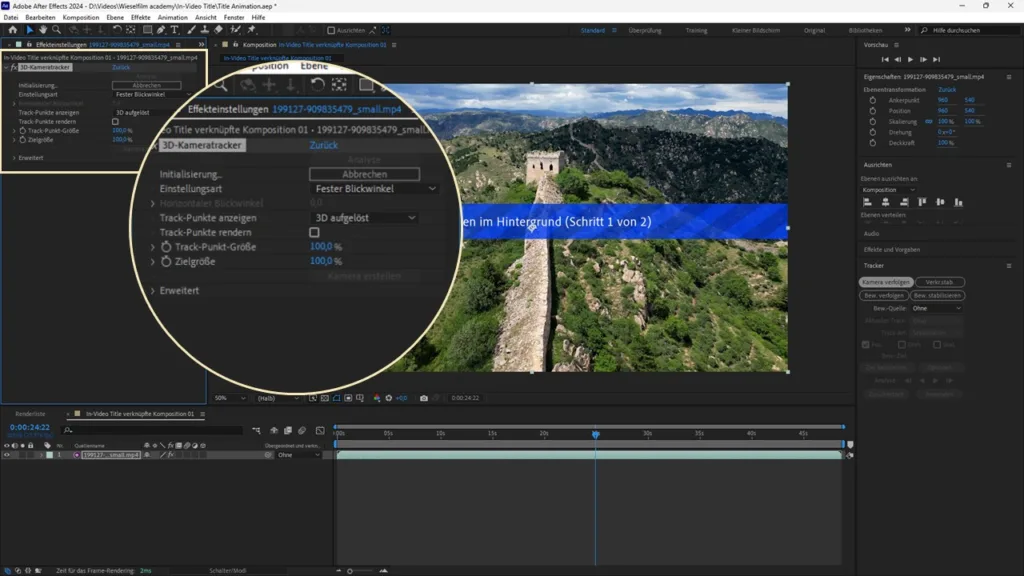Image resolution: width=1024 pixels, height=576 pixels.
Task: Open the Fenster menu
Action: coord(234,18)
